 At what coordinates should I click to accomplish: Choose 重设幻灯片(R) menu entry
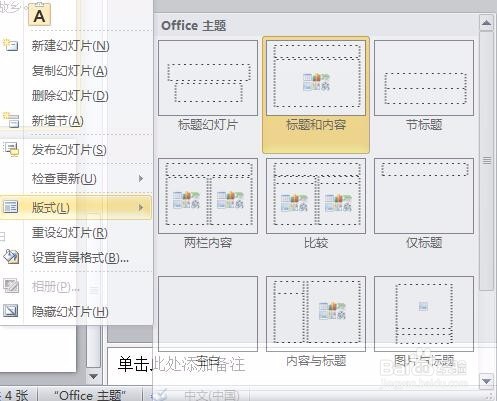(x=69, y=232)
